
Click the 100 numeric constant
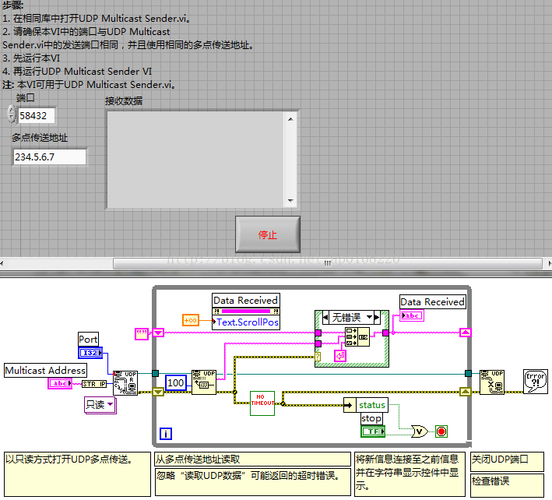(x=175, y=383)
